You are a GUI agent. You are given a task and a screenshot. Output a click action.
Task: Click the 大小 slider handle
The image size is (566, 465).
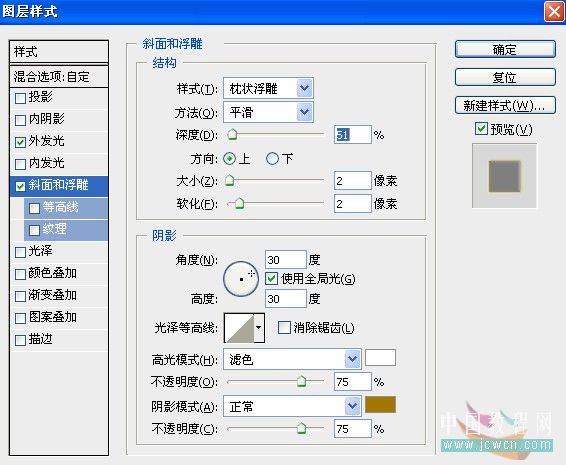(x=230, y=180)
